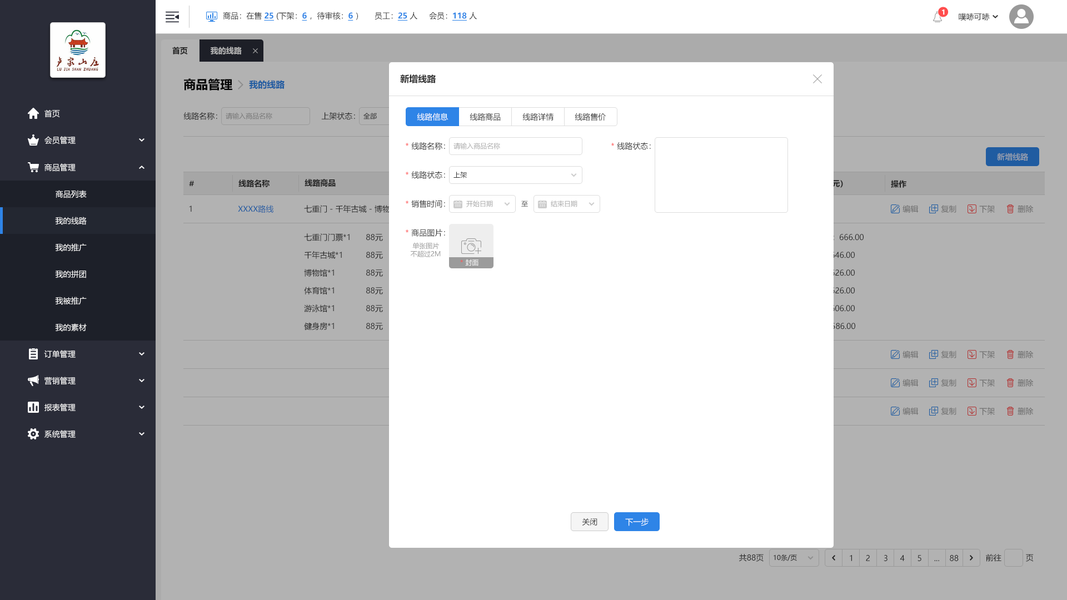Click the large 线路状态 text area
This screenshot has width=1067, height=600.
(x=721, y=175)
